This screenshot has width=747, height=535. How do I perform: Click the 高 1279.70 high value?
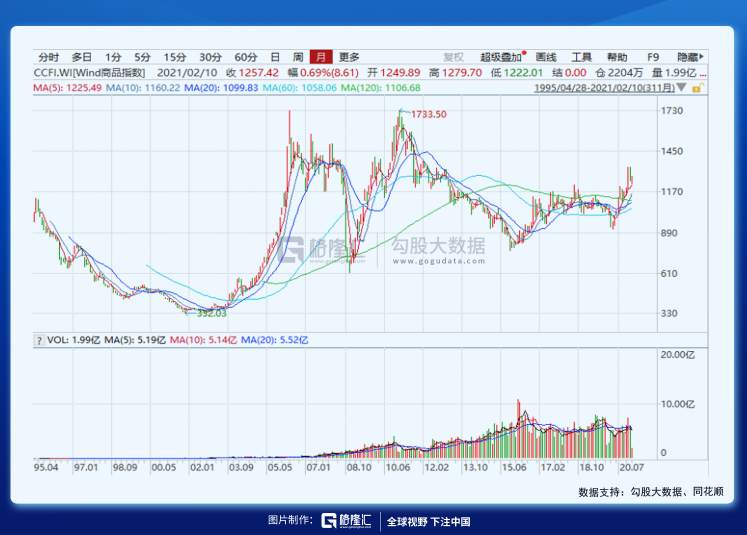point(455,73)
